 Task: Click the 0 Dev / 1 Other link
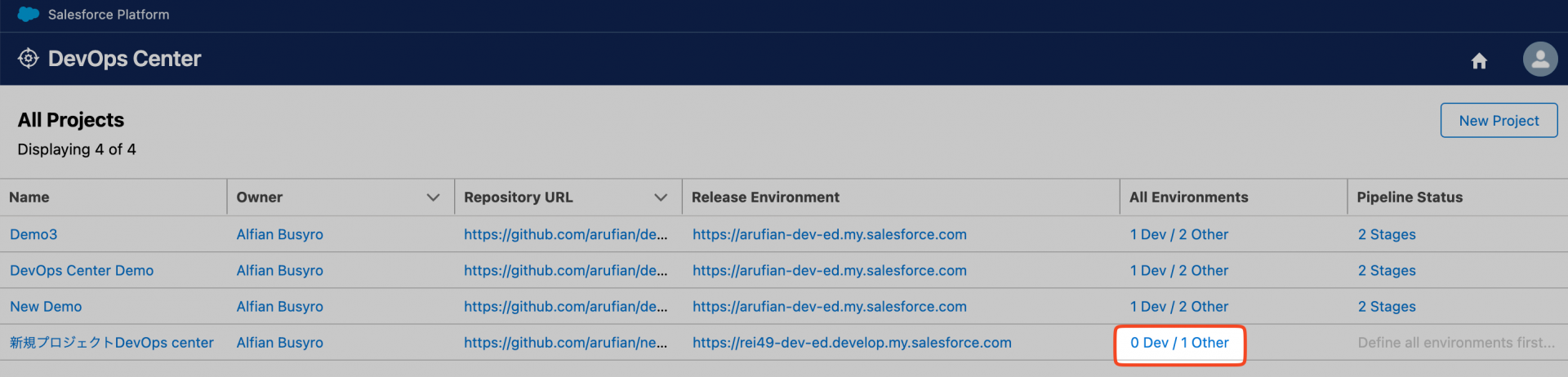tap(1179, 343)
